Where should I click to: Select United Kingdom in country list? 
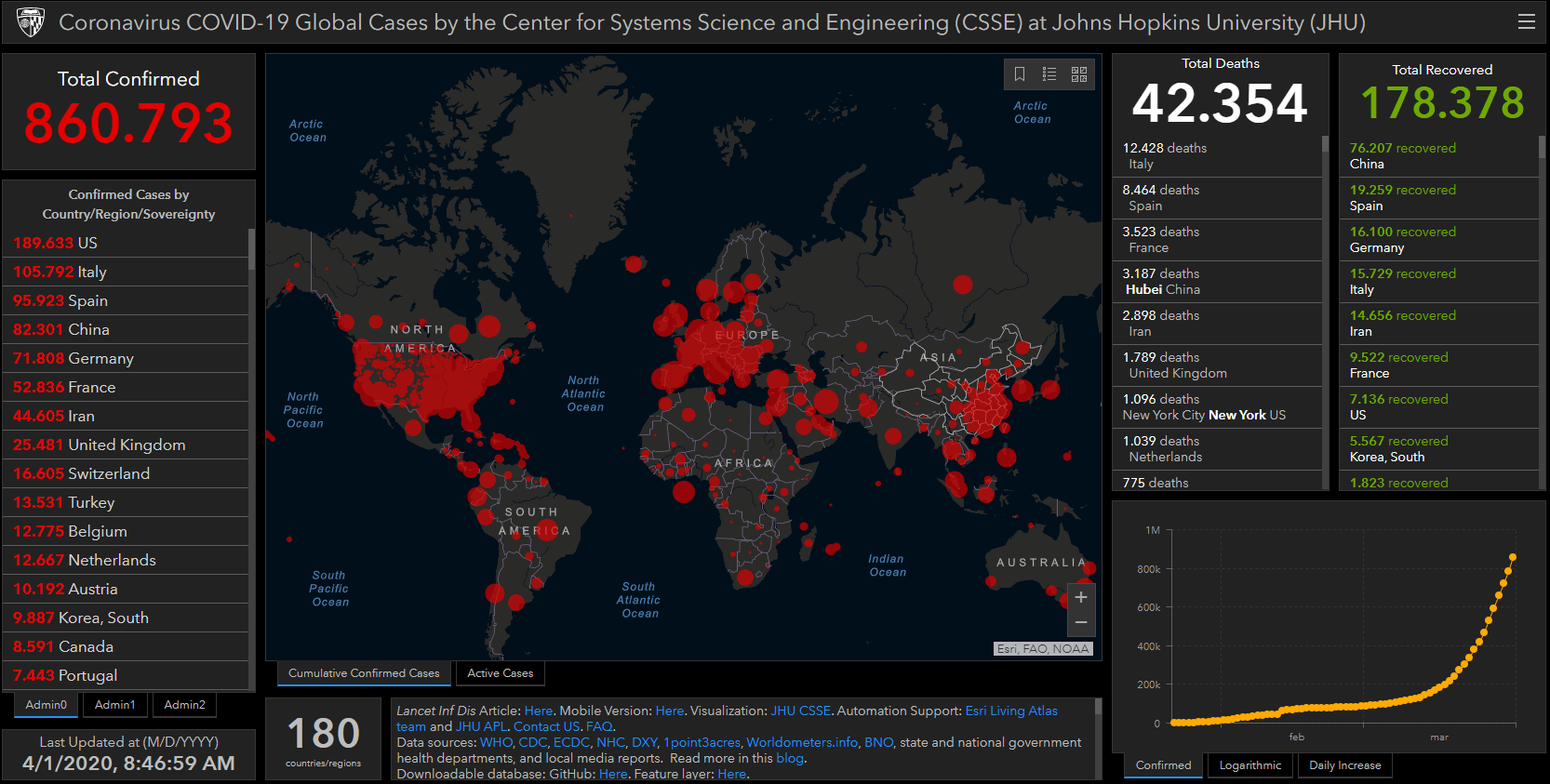(126, 445)
